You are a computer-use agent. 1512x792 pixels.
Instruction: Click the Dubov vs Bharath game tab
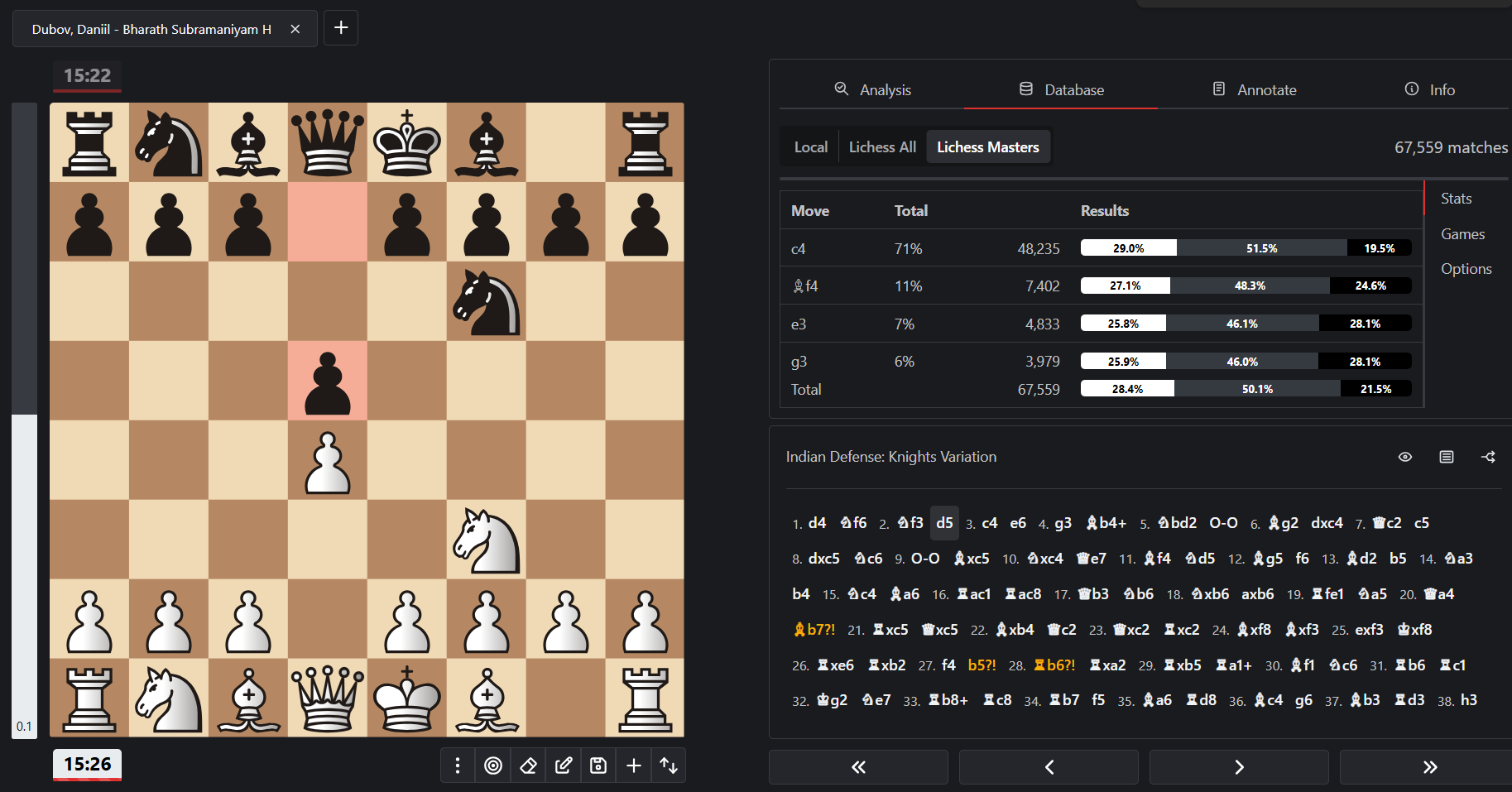151,29
